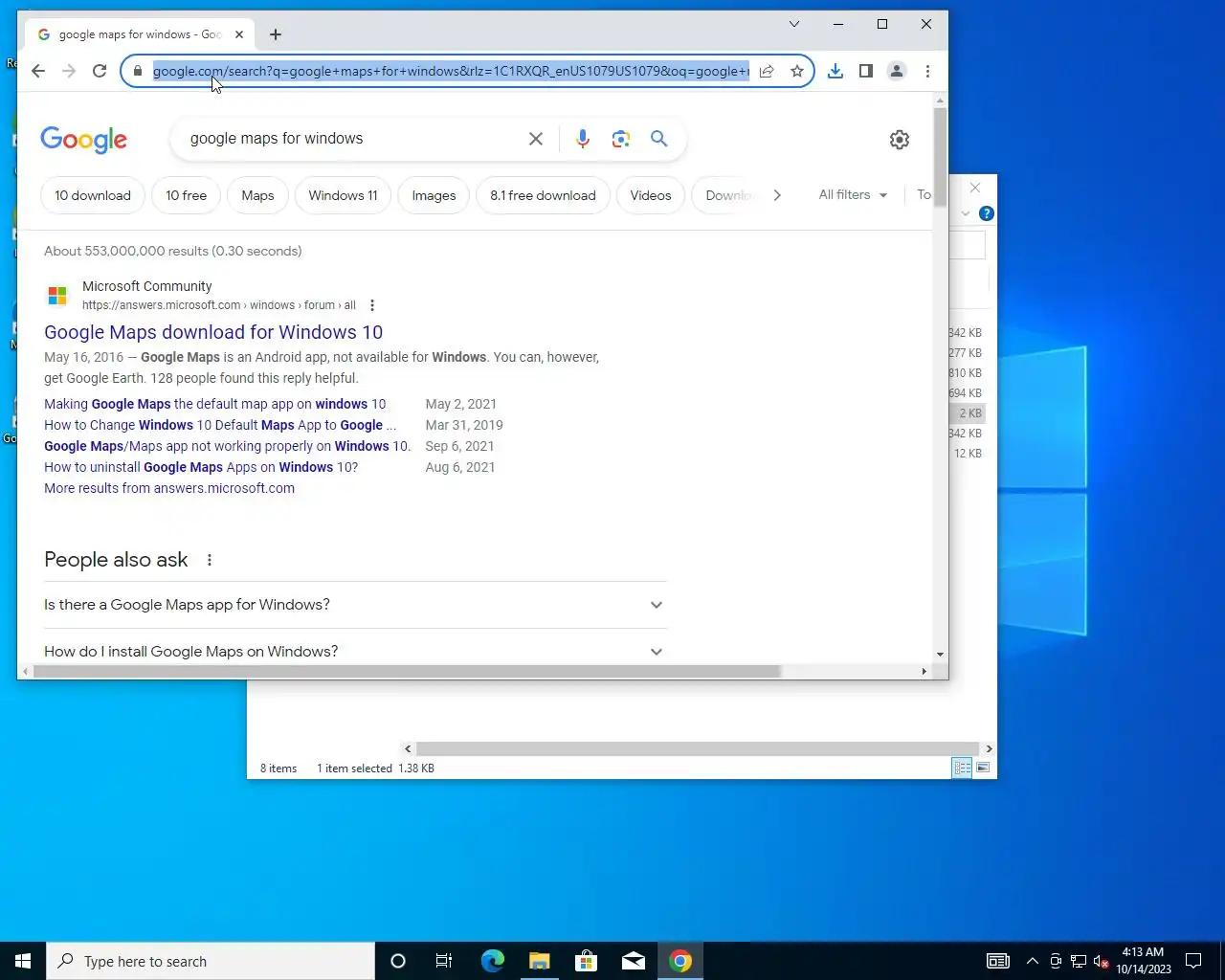Open the notification center
Image resolution: width=1225 pixels, height=980 pixels.
pyautogui.click(x=1193, y=961)
